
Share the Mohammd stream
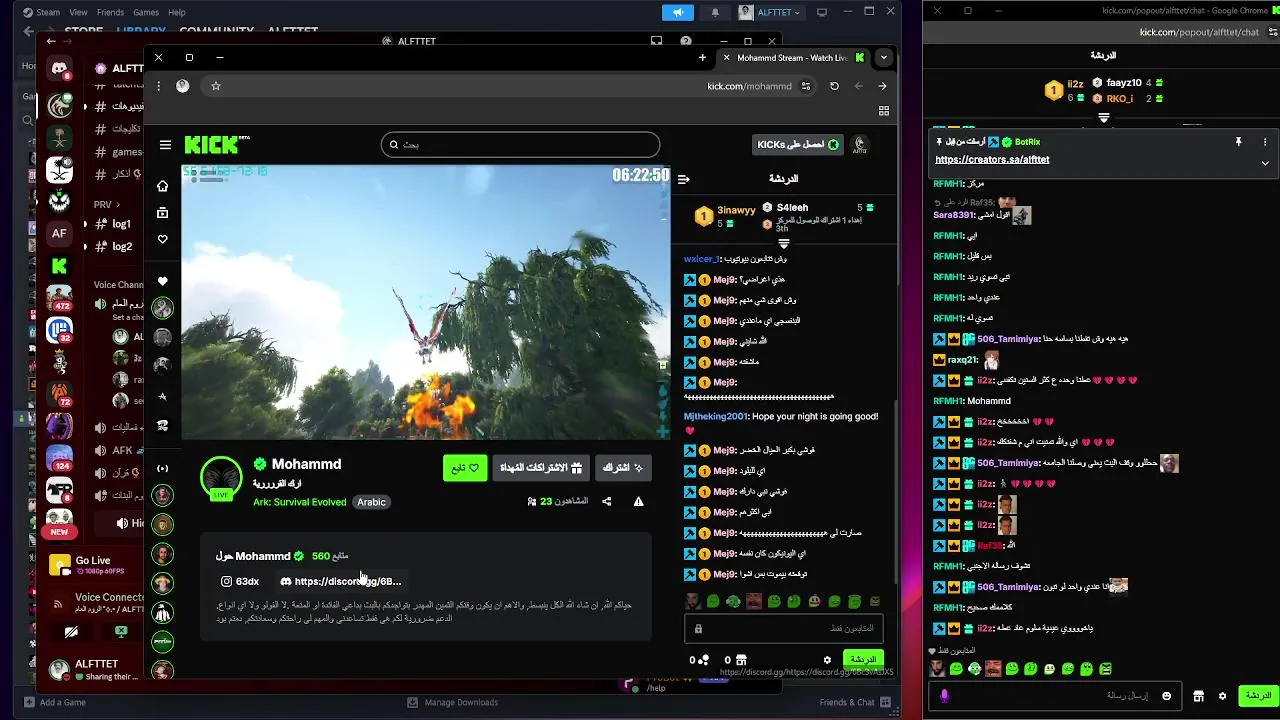click(606, 501)
